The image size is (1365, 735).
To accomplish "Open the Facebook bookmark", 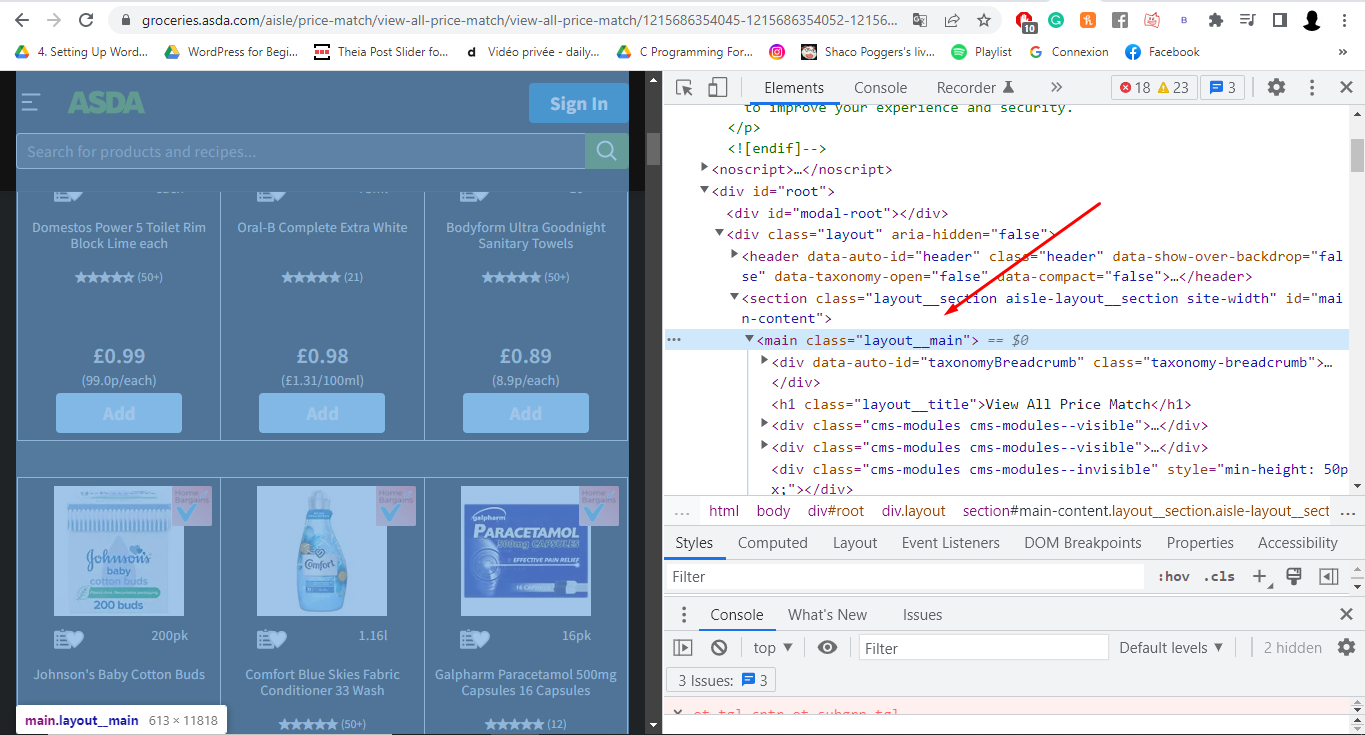I will (x=1162, y=52).
